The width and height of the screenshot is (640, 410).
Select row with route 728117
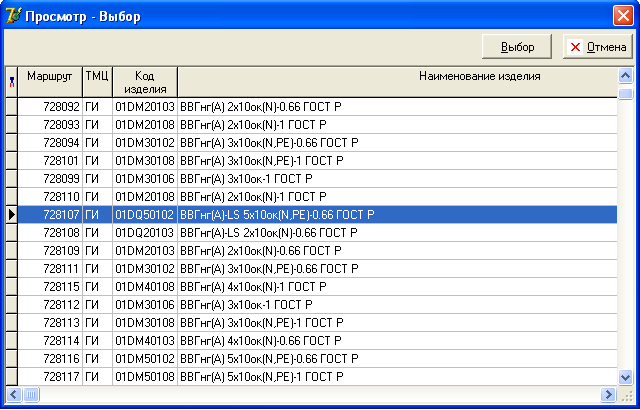tap(318, 376)
